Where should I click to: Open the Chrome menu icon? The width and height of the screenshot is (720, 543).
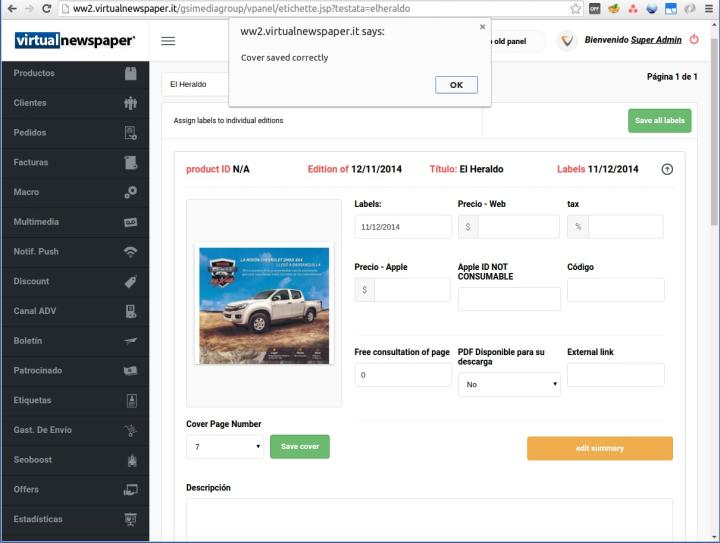(709, 8)
